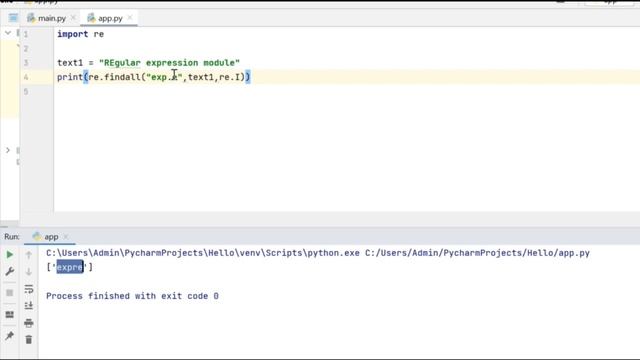640x360 pixels.
Task: Click the re.findall call in line 4
Action: coord(115,77)
